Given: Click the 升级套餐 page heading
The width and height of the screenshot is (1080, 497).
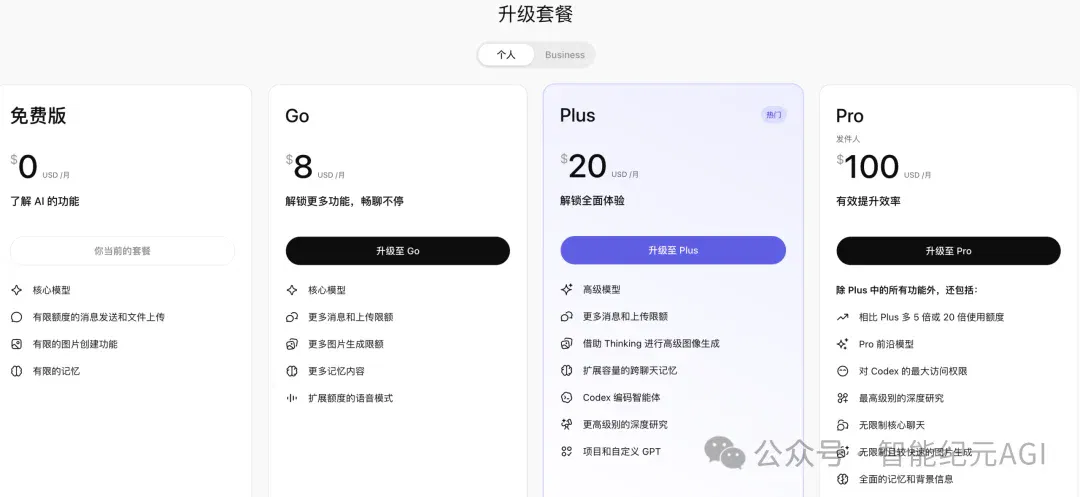Looking at the screenshot, I should click(x=536, y=14).
